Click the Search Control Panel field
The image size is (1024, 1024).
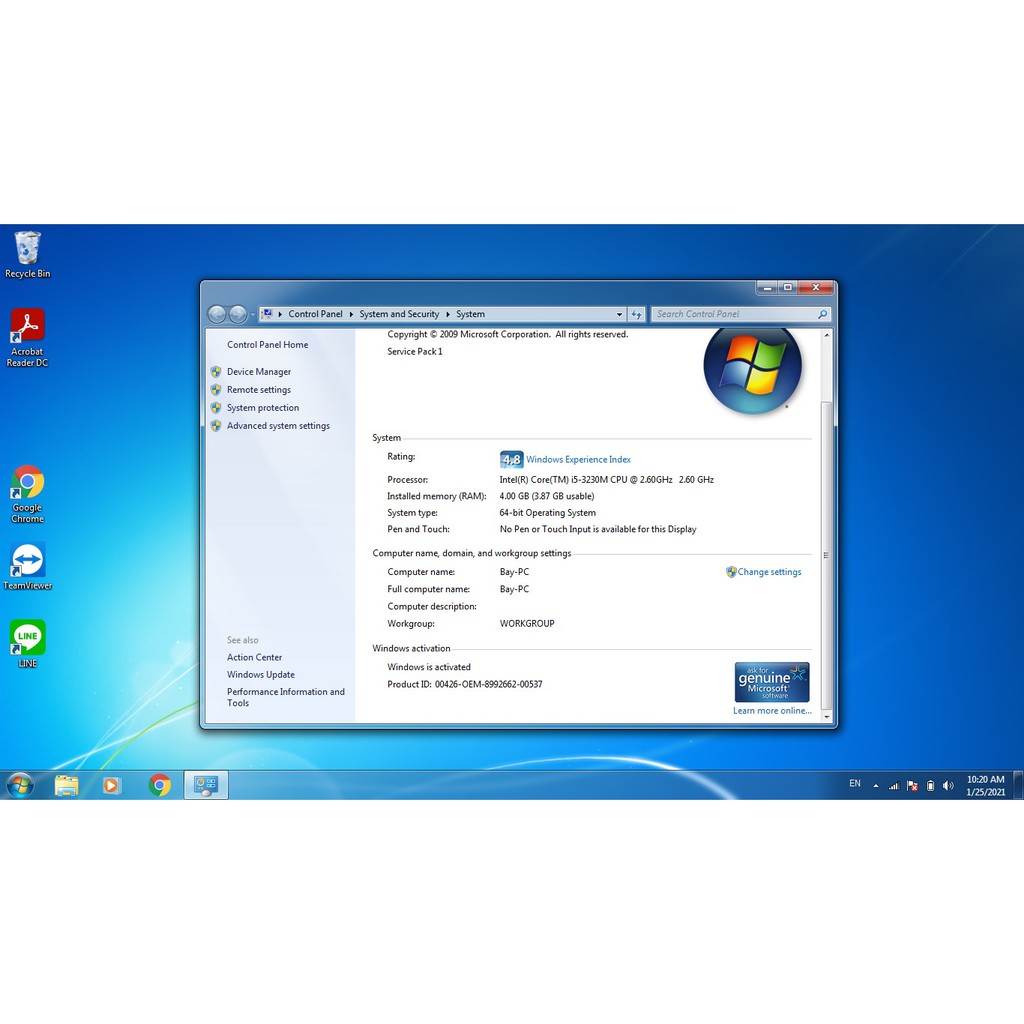coord(735,314)
